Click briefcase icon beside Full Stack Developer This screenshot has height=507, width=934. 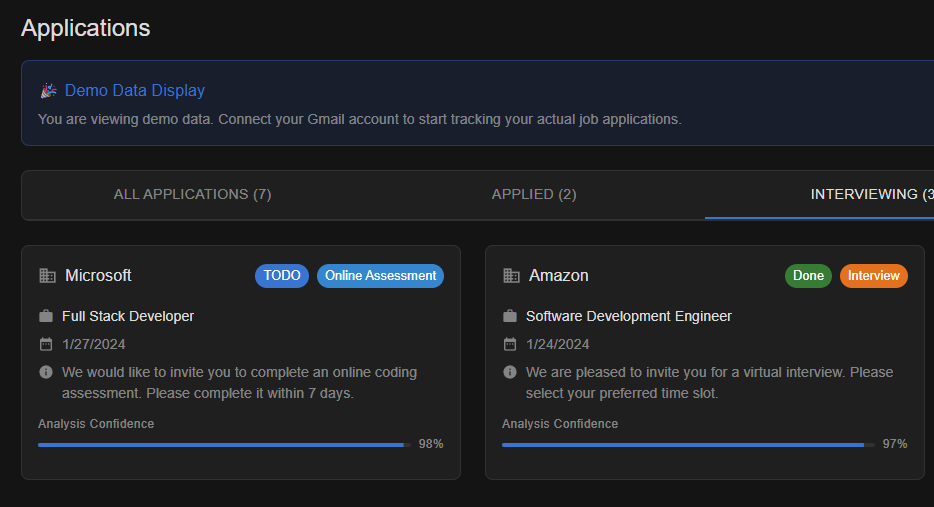click(46, 317)
